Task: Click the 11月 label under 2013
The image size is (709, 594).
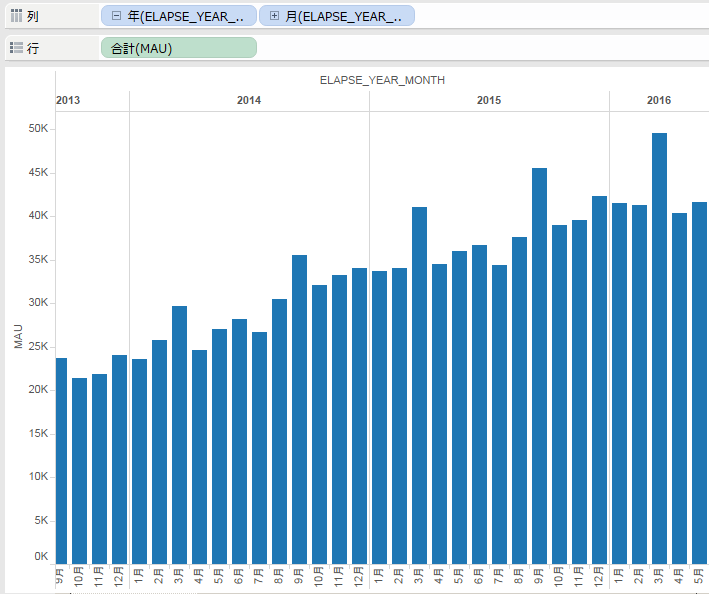Action: point(99,577)
